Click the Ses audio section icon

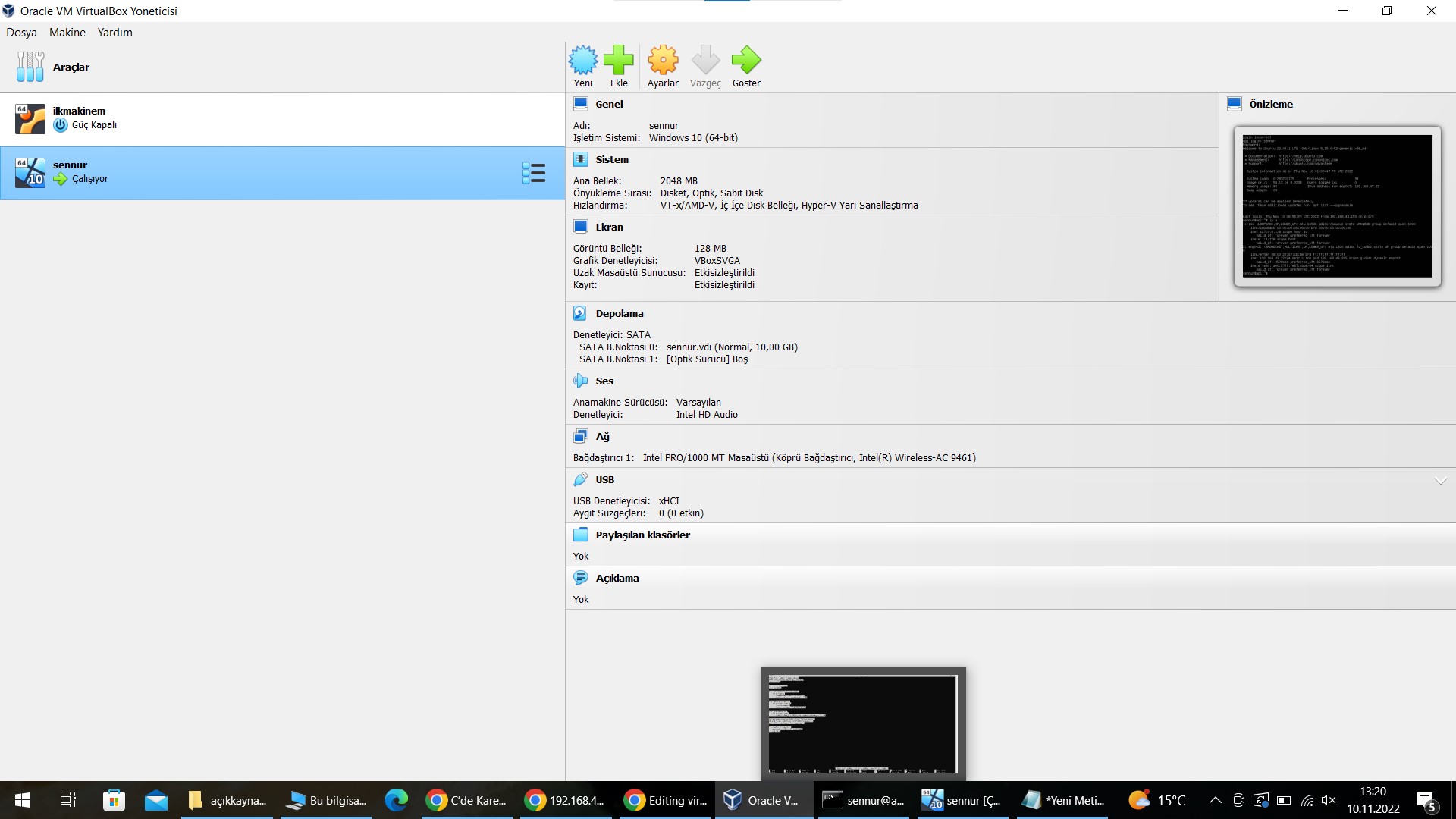[x=580, y=381]
